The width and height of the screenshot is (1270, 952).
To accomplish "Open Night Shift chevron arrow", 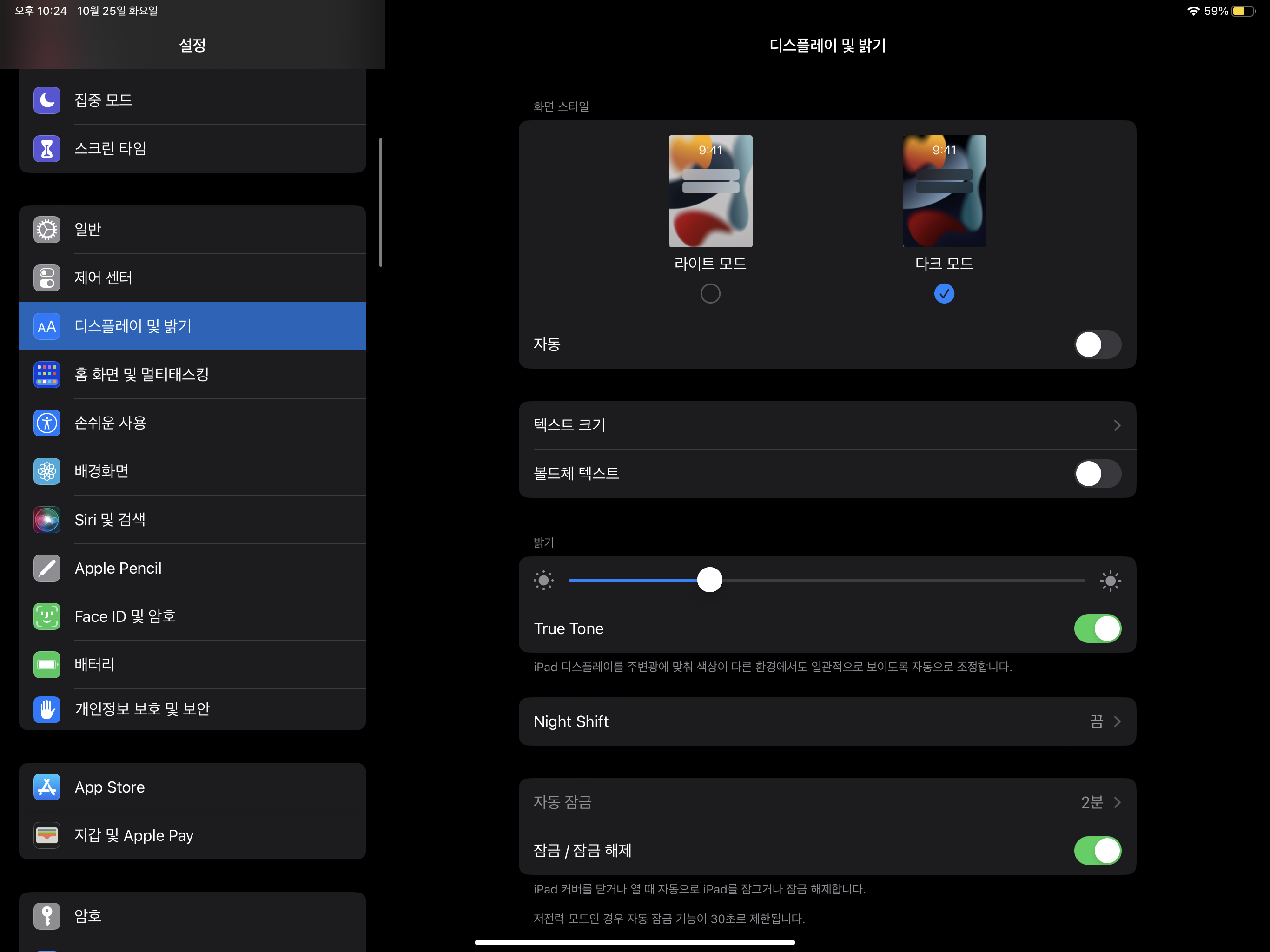I will click(1117, 722).
